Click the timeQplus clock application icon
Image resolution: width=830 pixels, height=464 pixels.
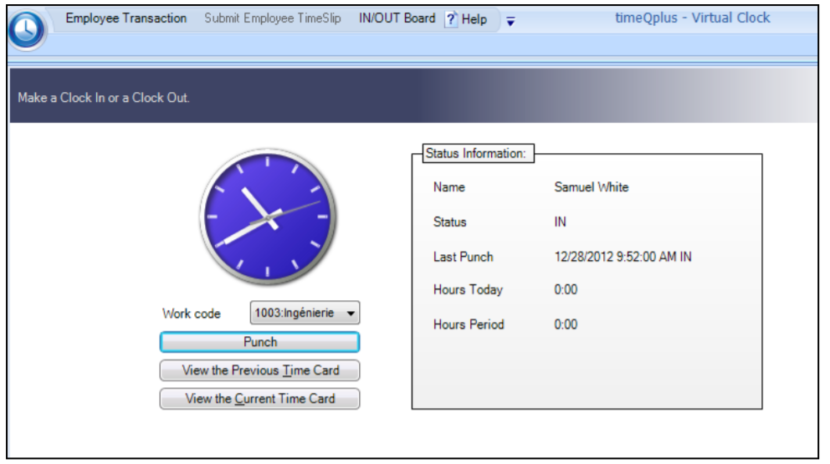pyautogui.click(x=27, y=30)
